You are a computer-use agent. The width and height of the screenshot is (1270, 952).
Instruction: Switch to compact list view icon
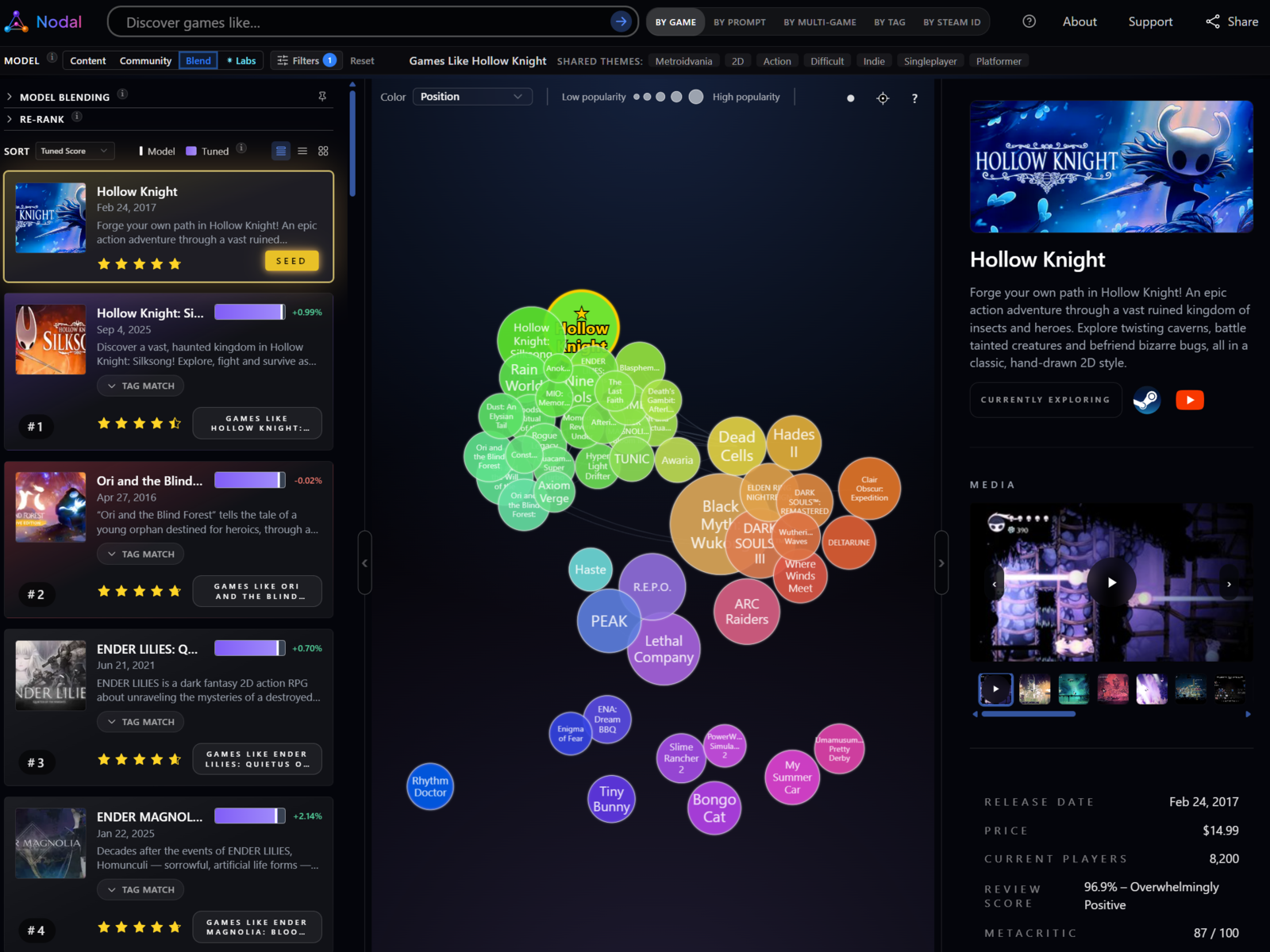click(302, 151)
